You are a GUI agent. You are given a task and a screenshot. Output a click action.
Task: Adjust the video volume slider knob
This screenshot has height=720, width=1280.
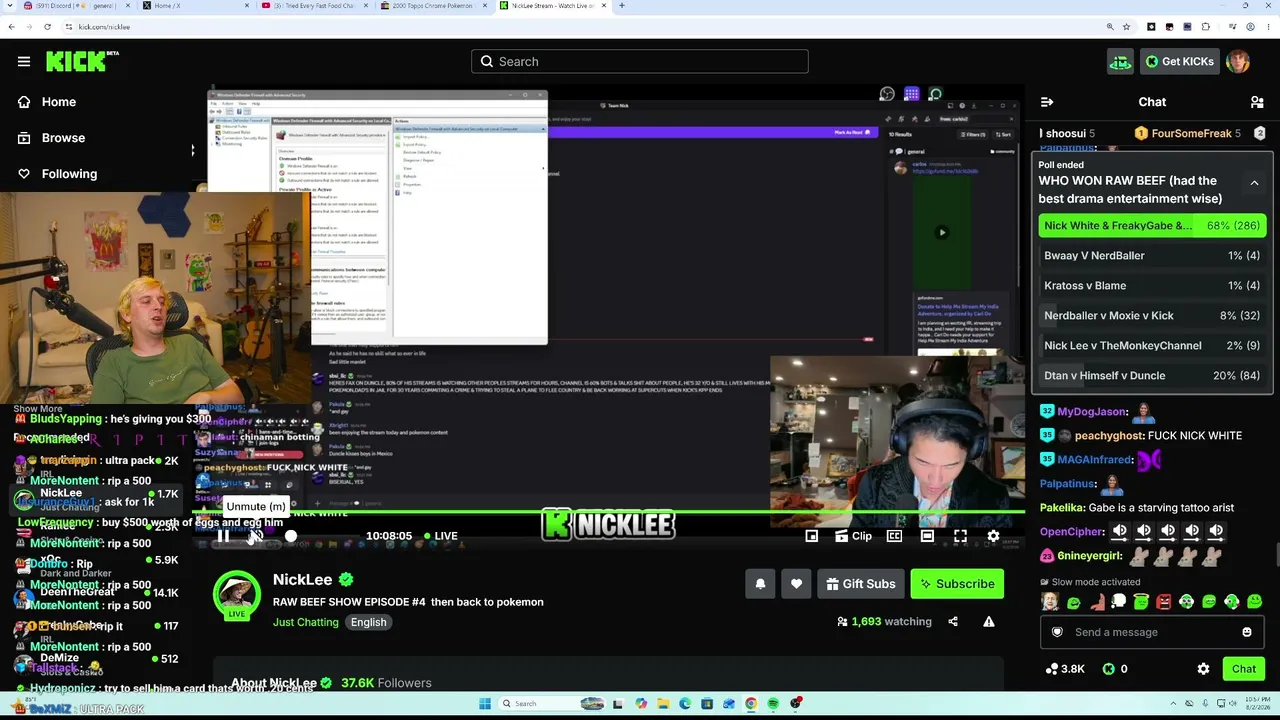[x=291, y=536]
